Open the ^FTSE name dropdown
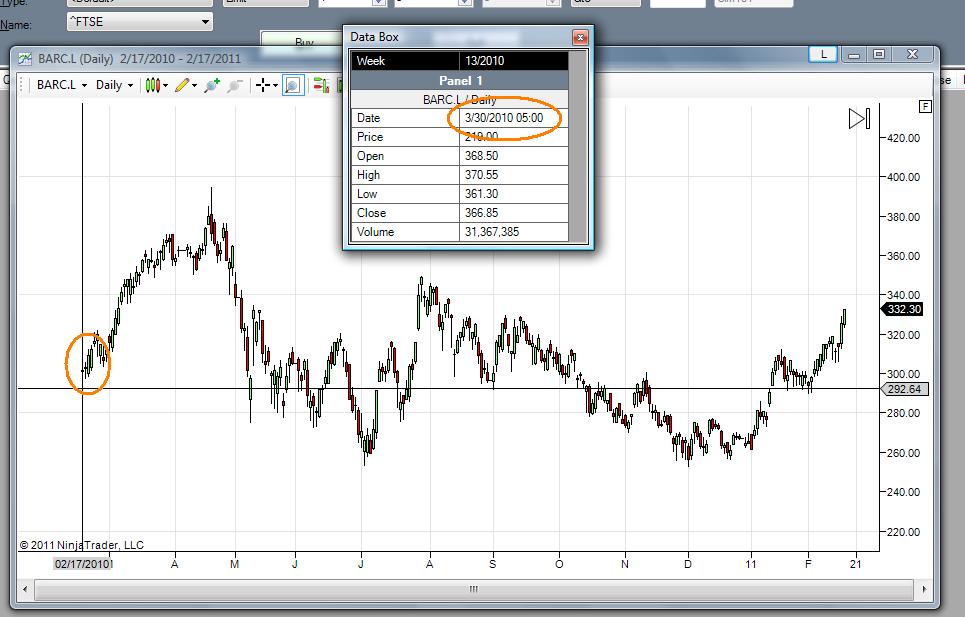The height and width of the screenshot is (617, 965). [x=140, y=22]
